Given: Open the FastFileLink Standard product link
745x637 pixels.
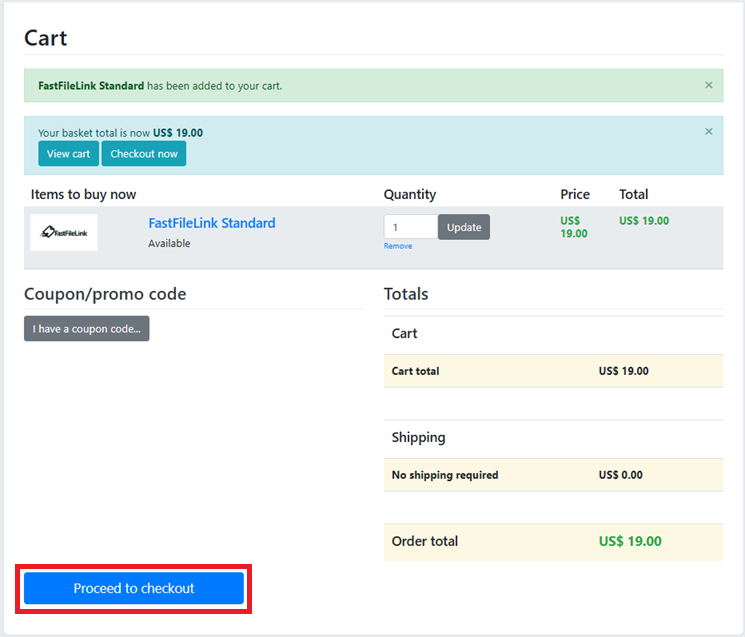Looking at the screenshot, I should (x=212, y=223).
